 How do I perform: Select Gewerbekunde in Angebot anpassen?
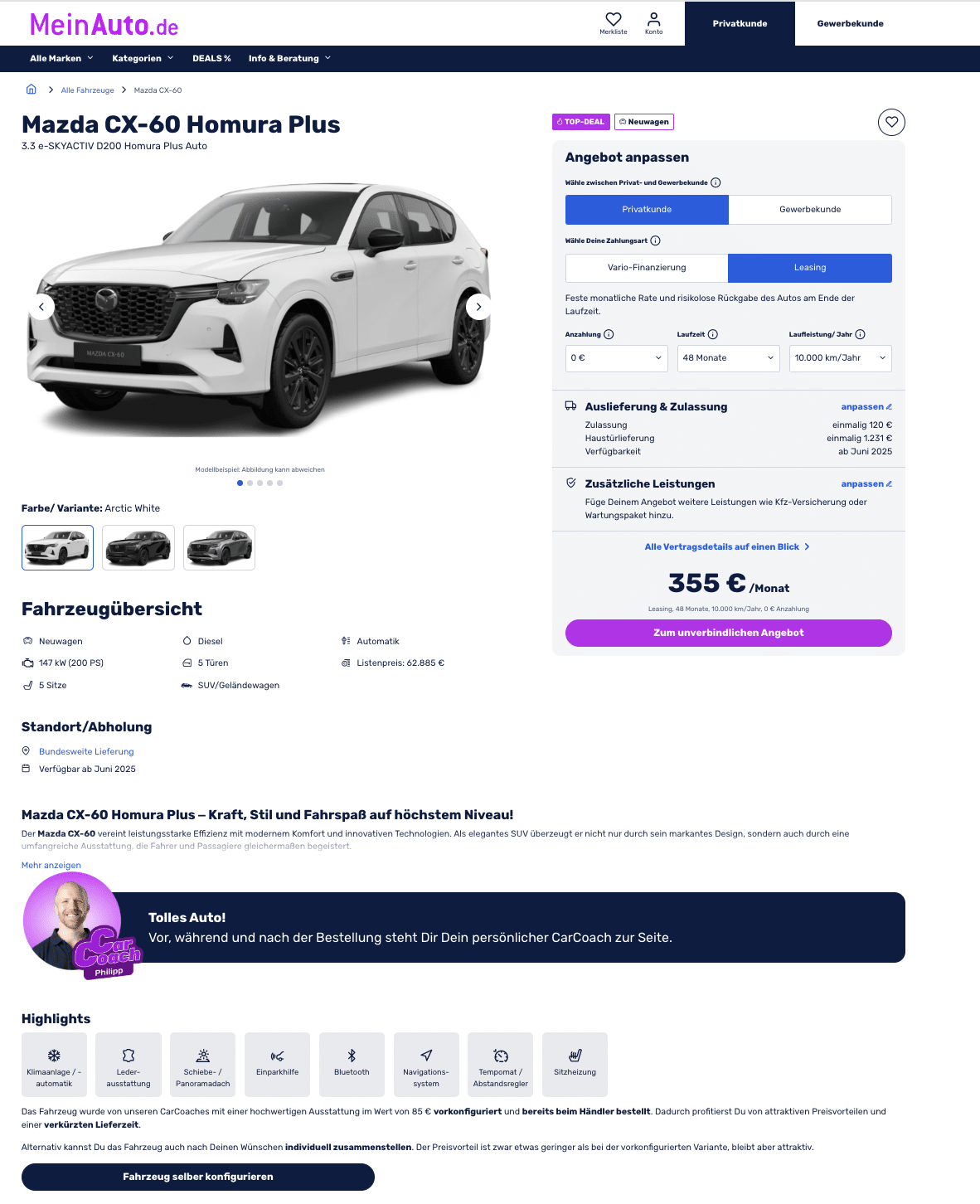(810, 210)
